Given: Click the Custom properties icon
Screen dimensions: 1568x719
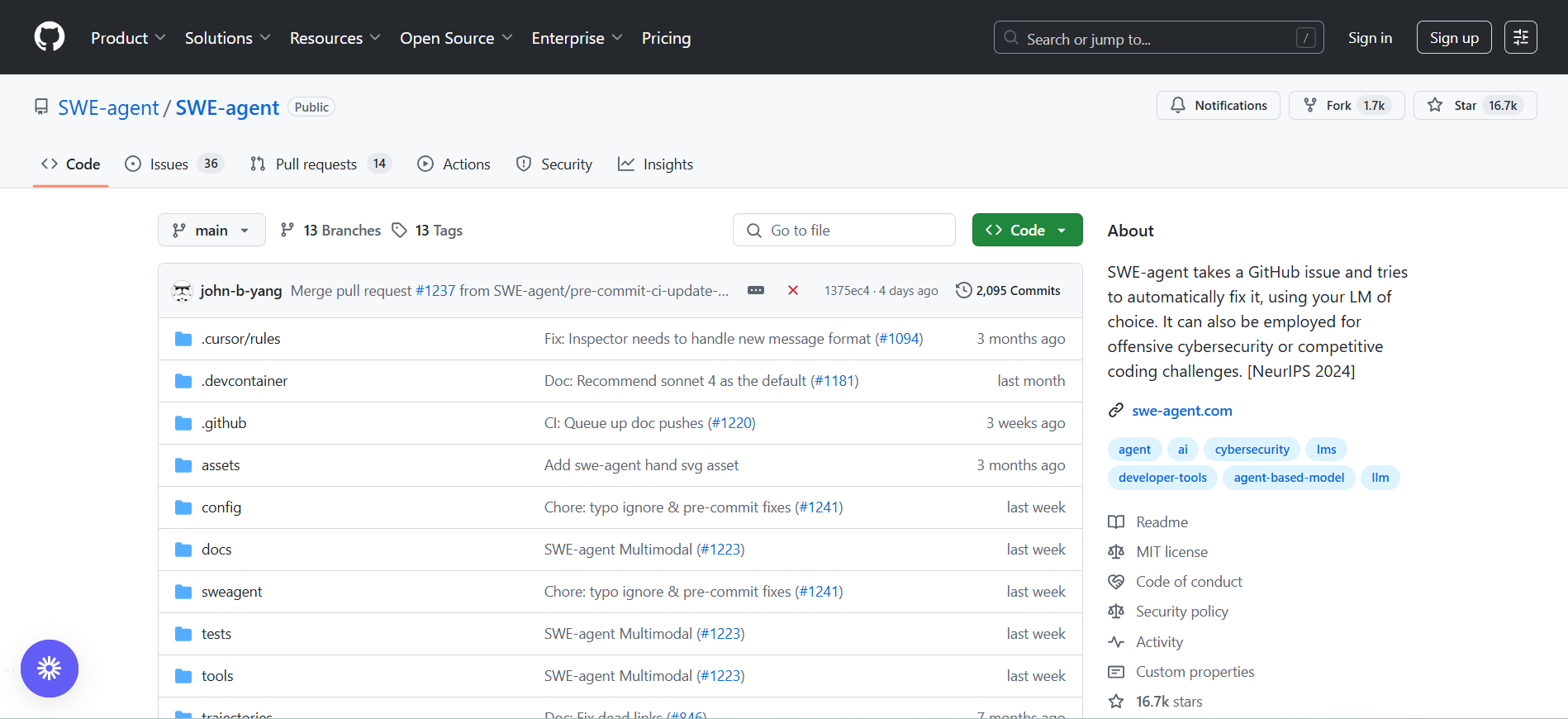Looking at the screenshot, I should point(1116,672).
